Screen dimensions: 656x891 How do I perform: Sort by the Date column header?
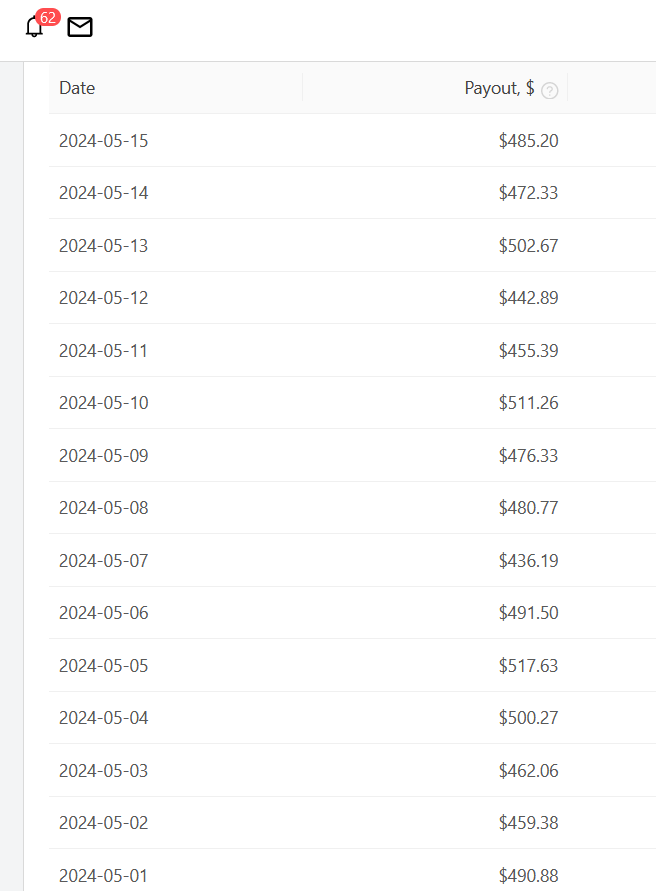tap(77, 88)
